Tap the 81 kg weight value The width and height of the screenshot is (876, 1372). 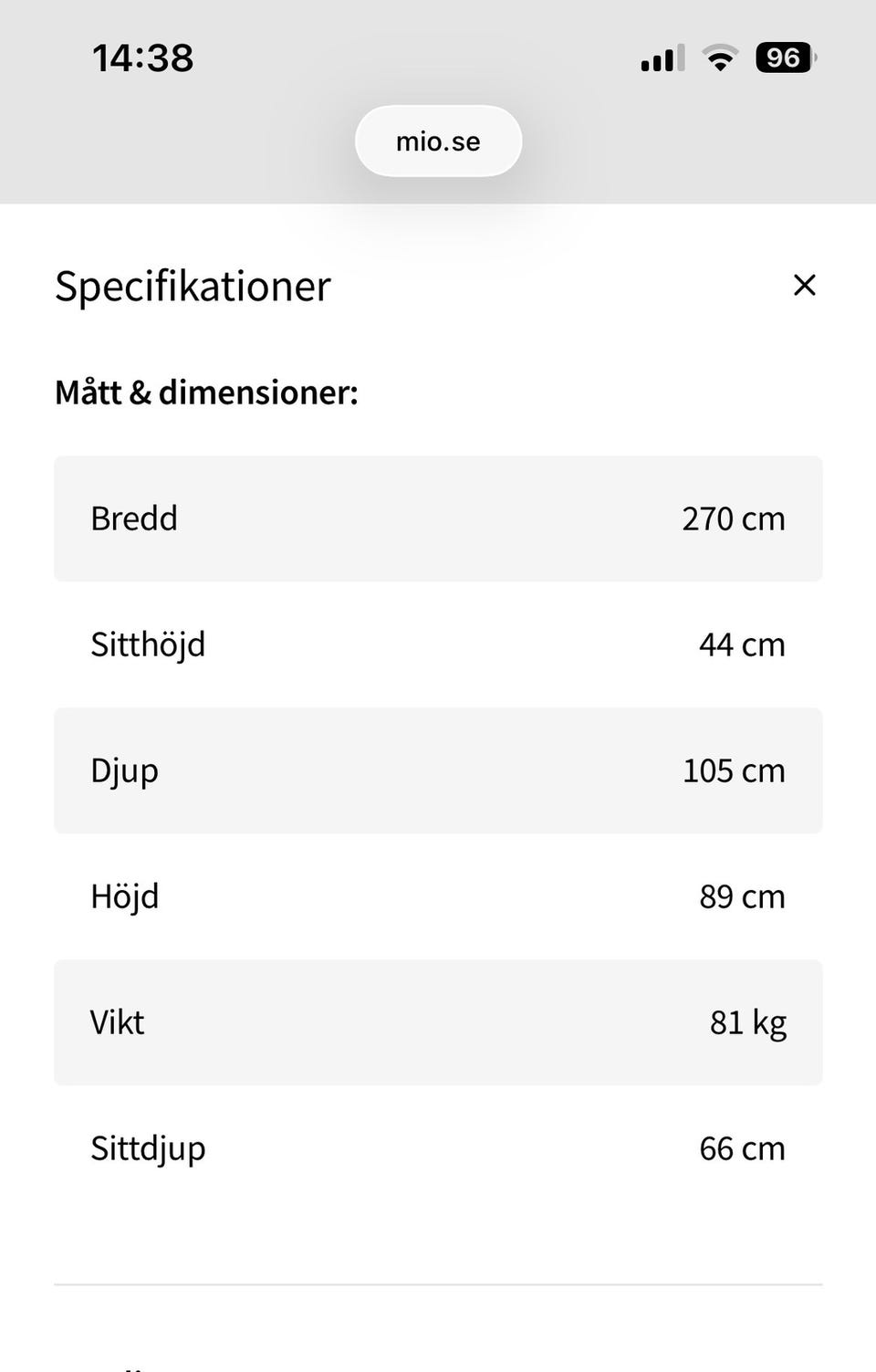click(x=747, y=1022)
